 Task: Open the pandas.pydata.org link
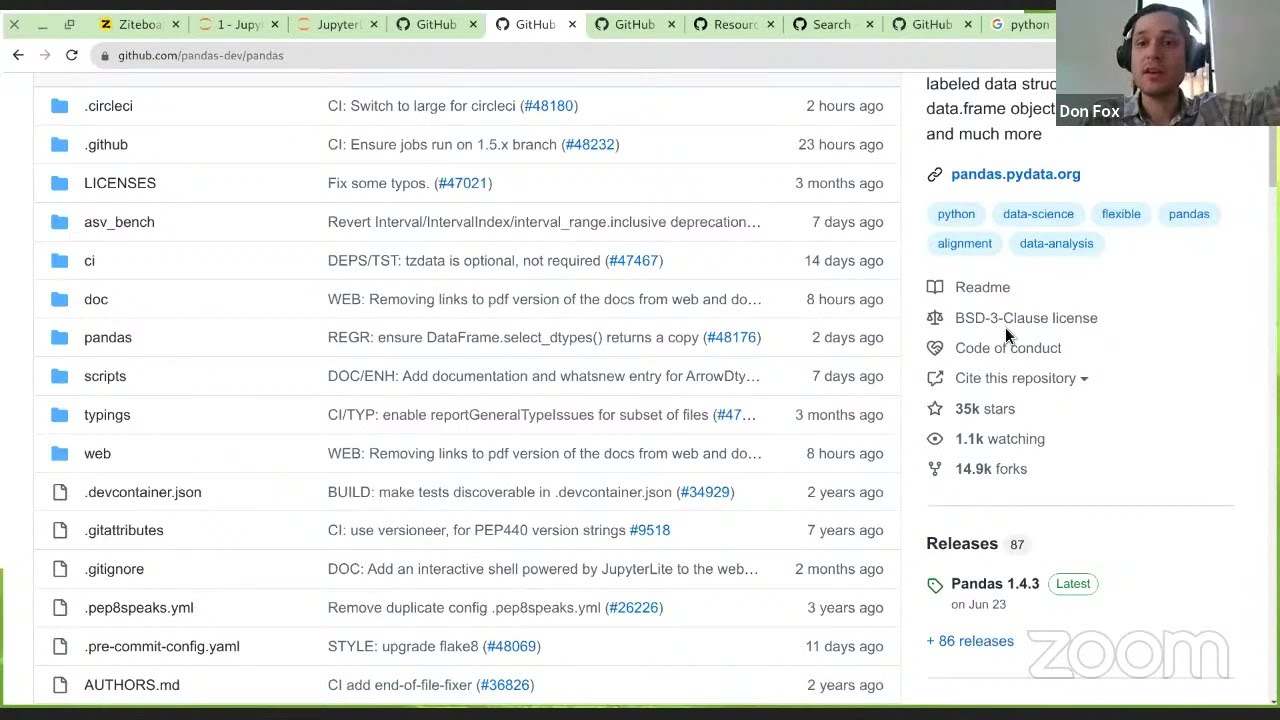coord(1015,174)
